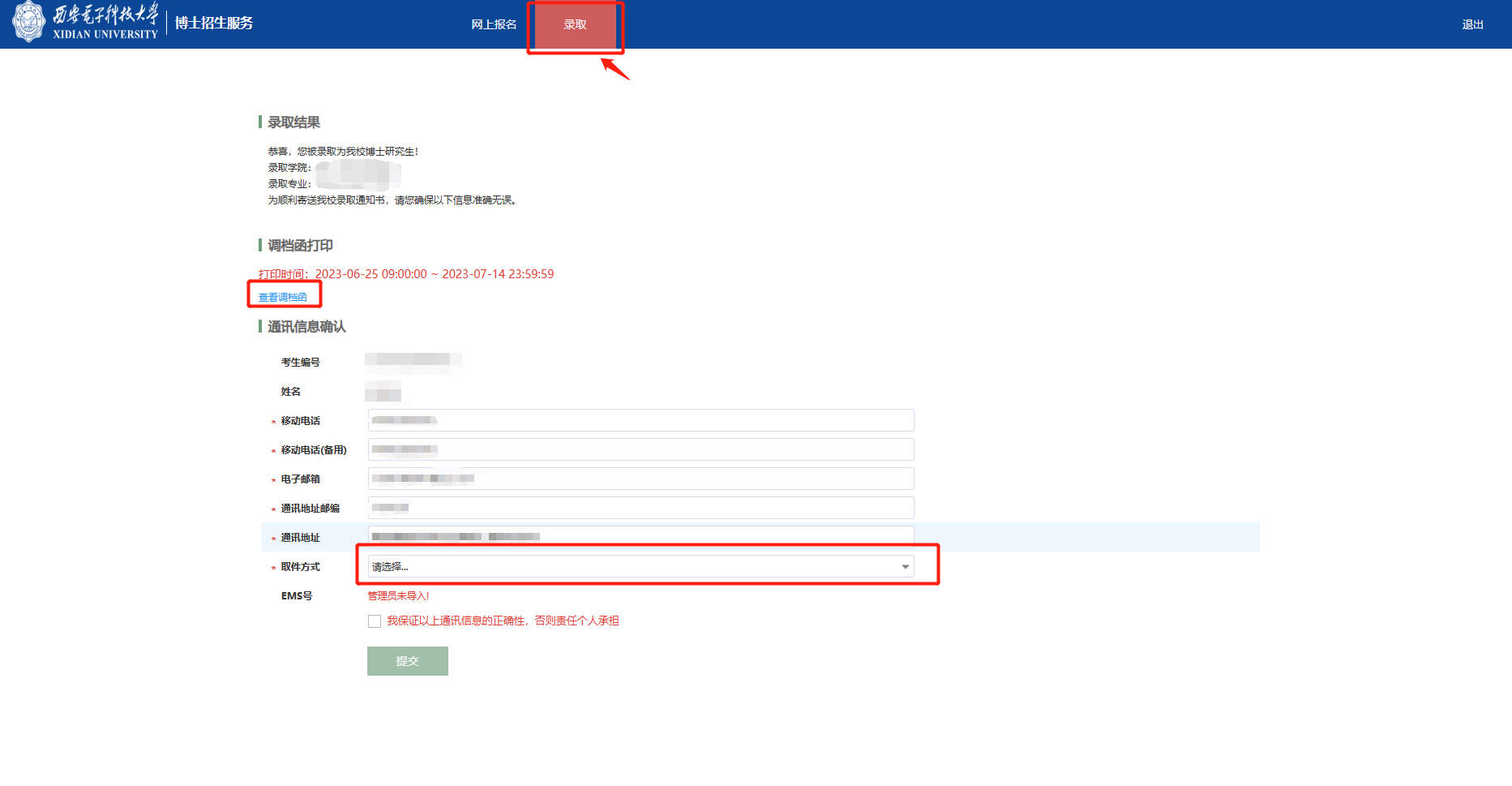Screen dimensions: 1512x786
Task: Expand the 取件方式 dropdown
Action: pos(640,566)
